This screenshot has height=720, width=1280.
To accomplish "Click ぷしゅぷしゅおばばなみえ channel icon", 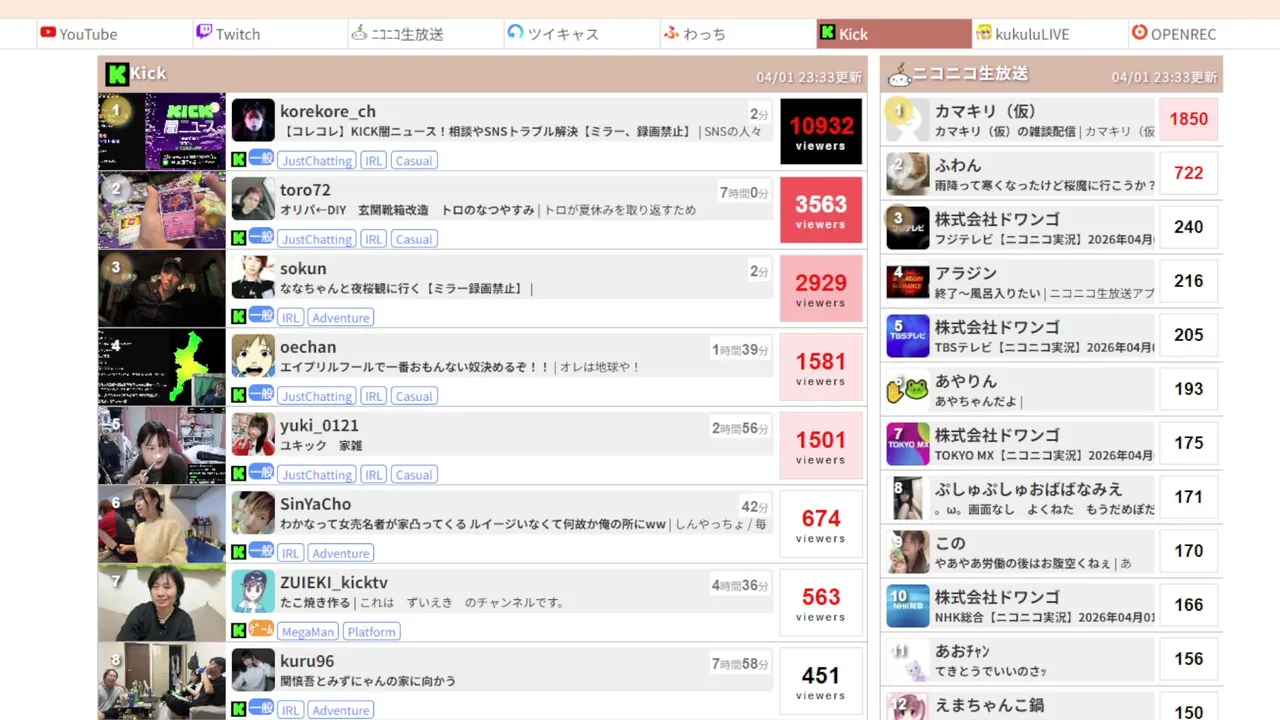I will click(908, 497).
